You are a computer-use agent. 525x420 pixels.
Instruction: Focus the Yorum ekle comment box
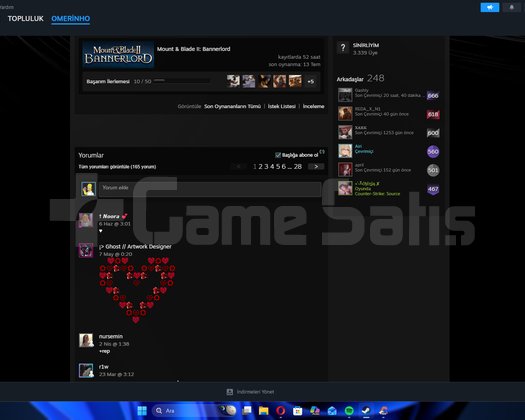(210, 189)
